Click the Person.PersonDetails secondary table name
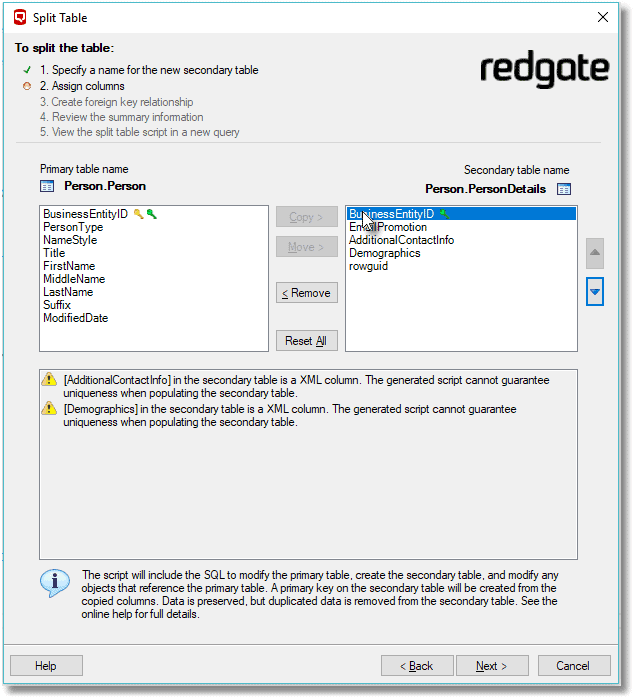Viewport: 635px width, 700px height. (x=485, y=188)
